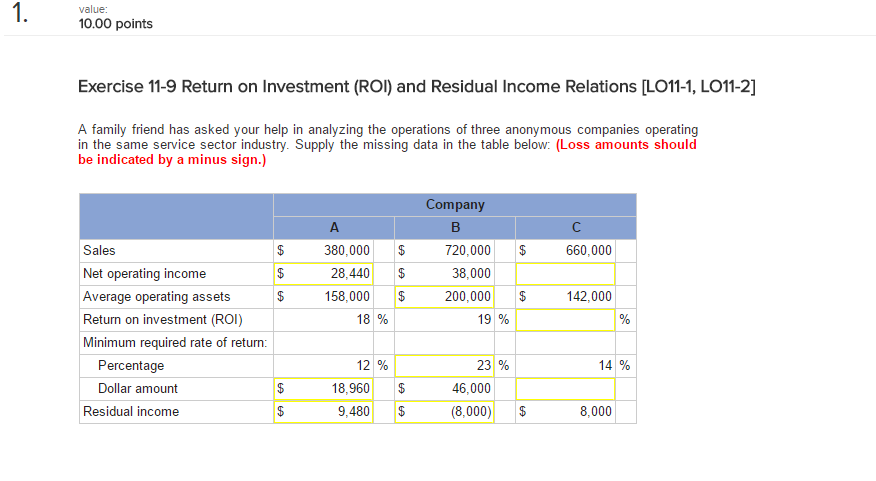Click Company C sales value 660,000
Screen dimensions: 876x481
589,250
